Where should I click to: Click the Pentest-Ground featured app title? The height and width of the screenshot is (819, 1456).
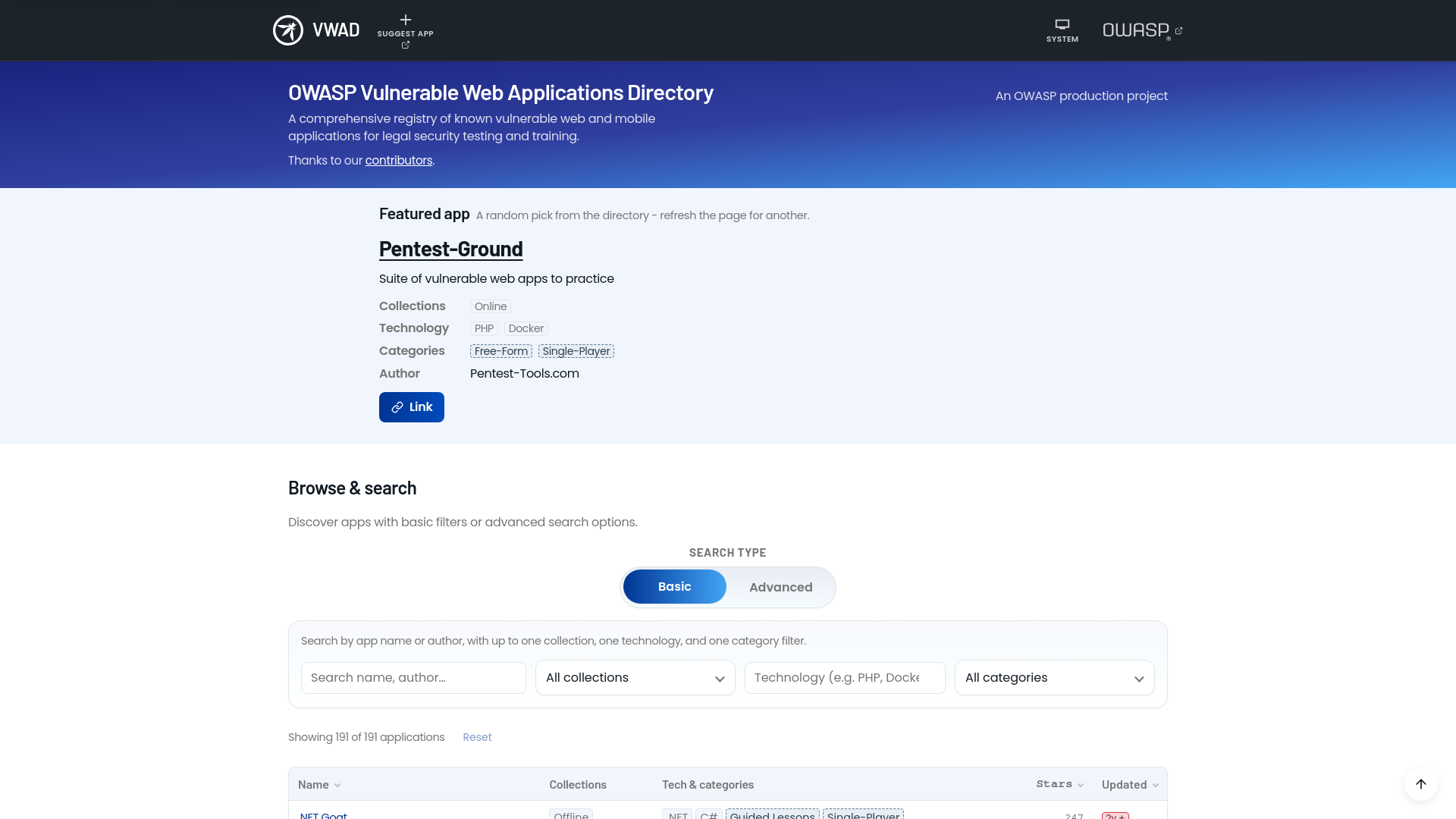pos(450,249)
